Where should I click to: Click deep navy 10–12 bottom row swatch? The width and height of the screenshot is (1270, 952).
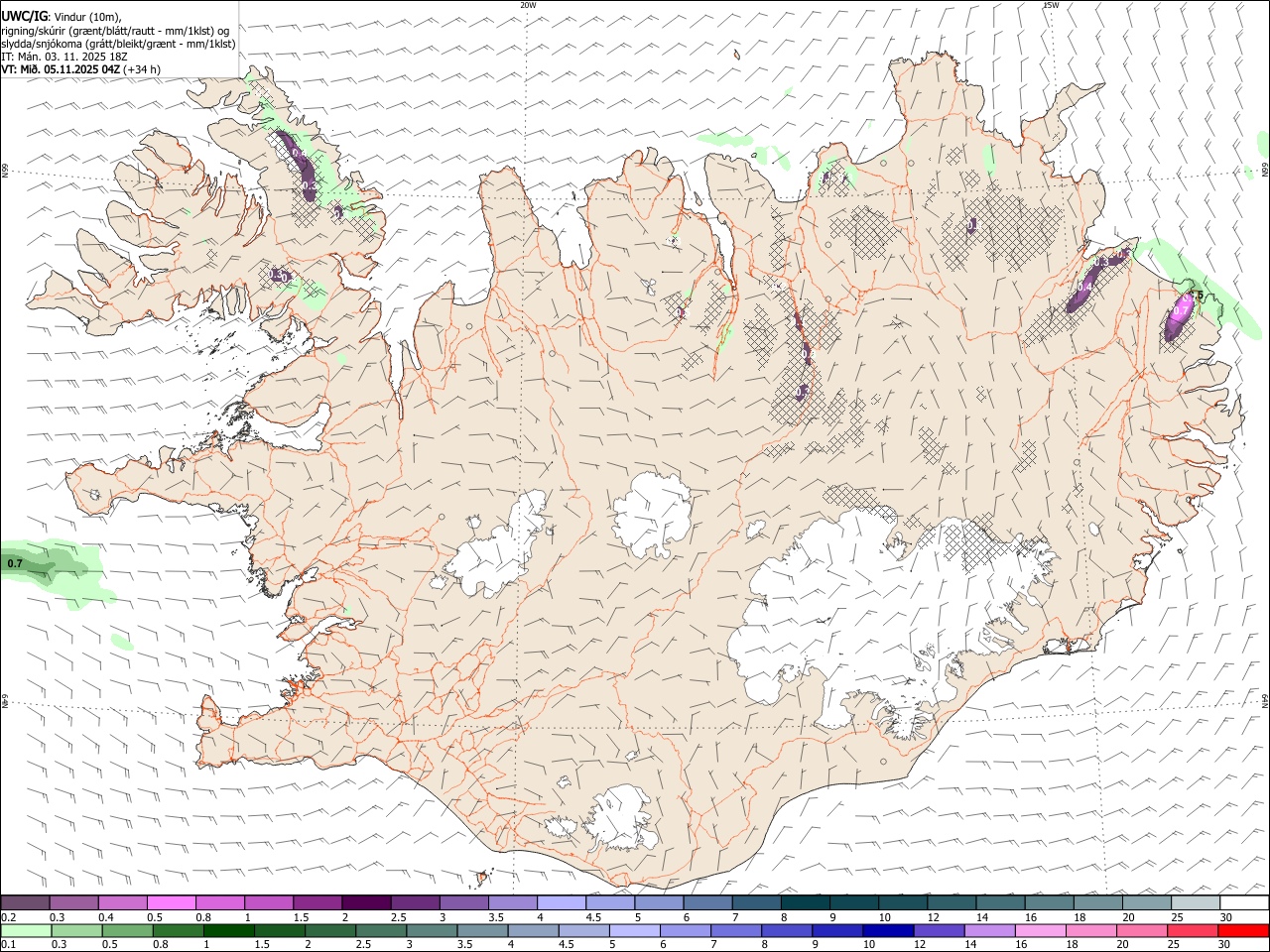pos(888,930)
